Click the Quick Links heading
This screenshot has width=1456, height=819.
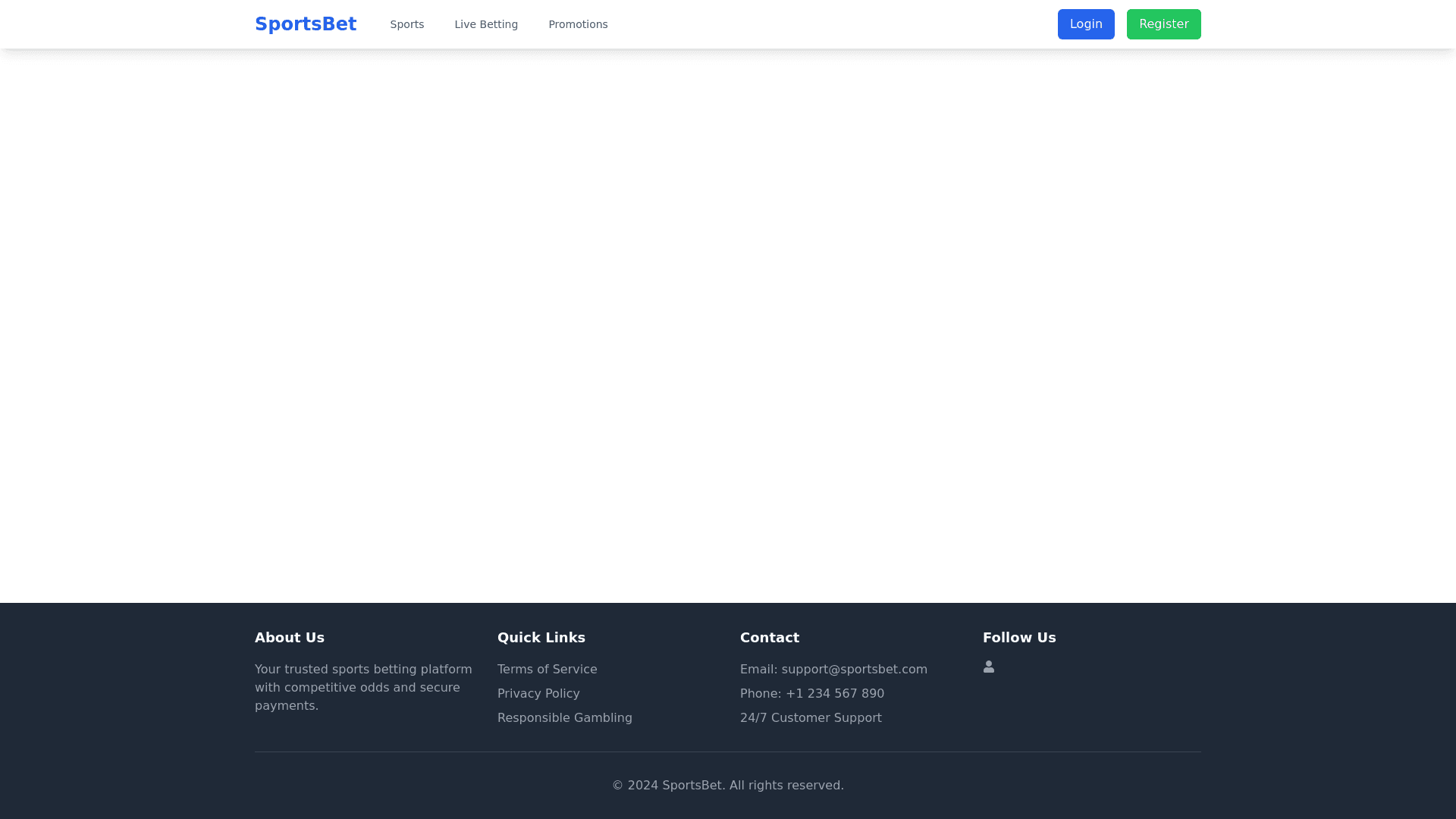coord(541,637)
